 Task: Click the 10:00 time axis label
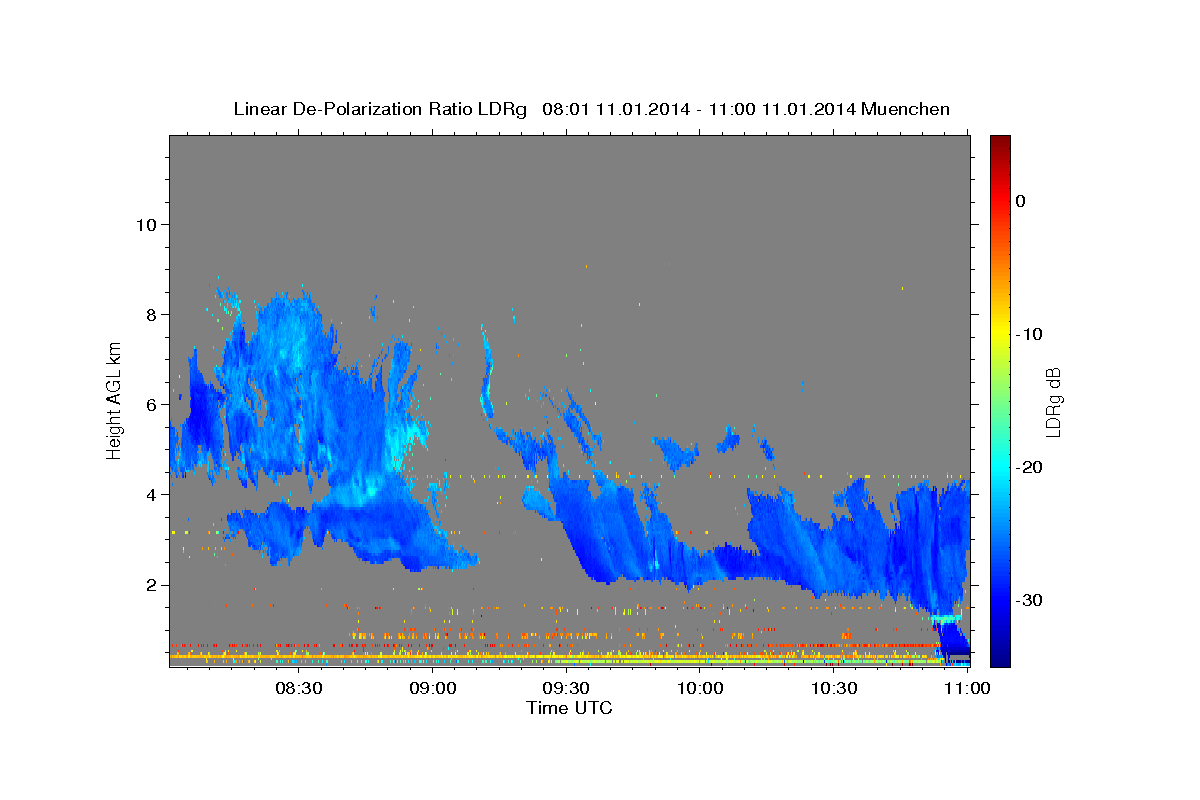pos(700,688)
